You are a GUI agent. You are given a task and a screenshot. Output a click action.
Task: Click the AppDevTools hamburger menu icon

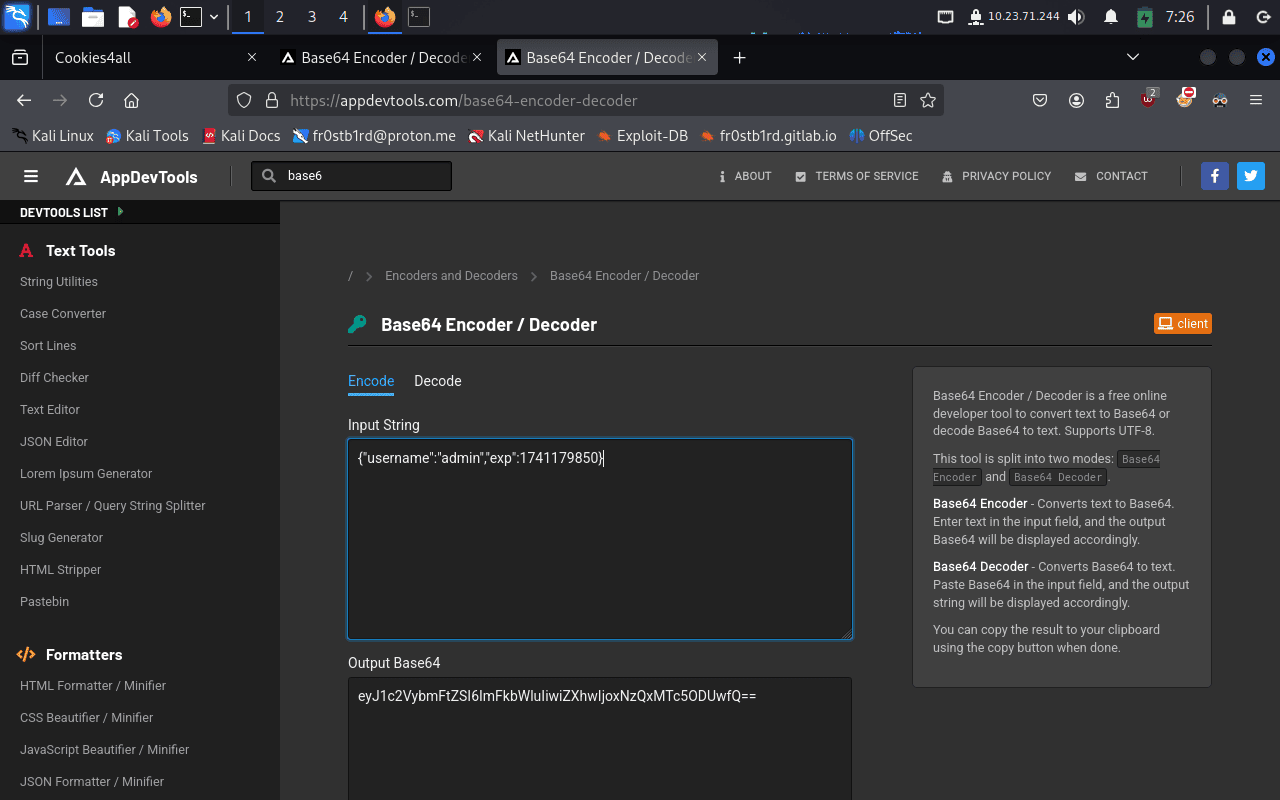tap(31, 176)
